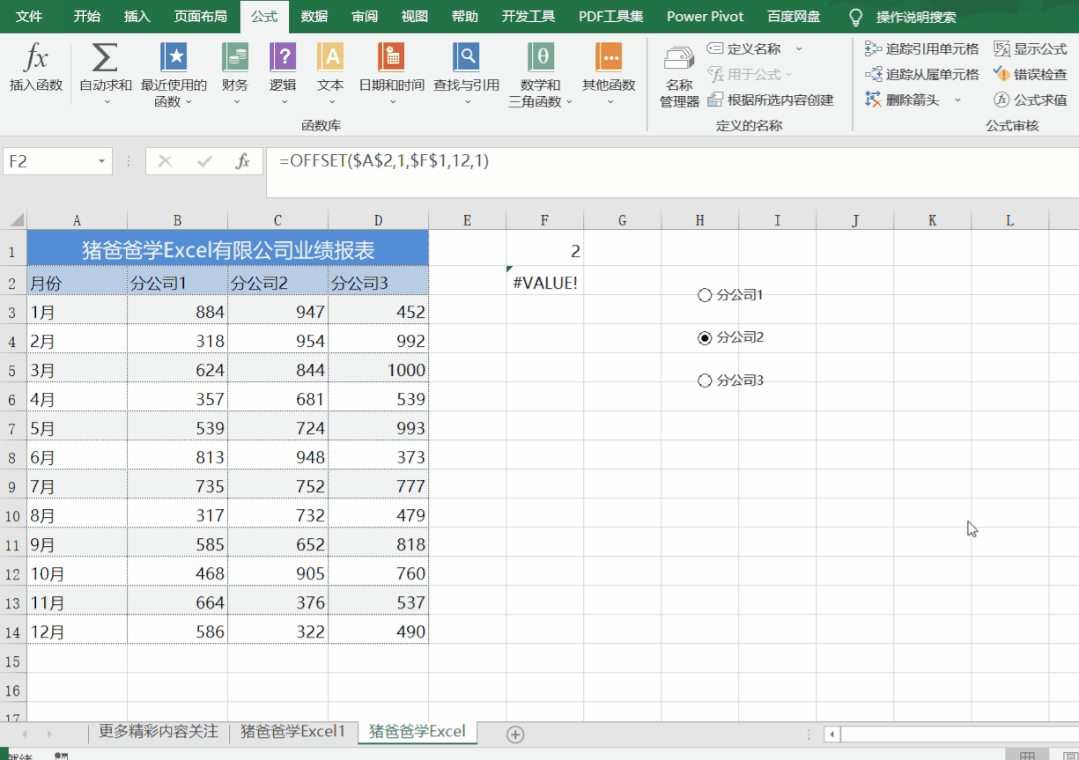Click the AutoSum (自动求和) sigma icon

(x=105, y=58)
